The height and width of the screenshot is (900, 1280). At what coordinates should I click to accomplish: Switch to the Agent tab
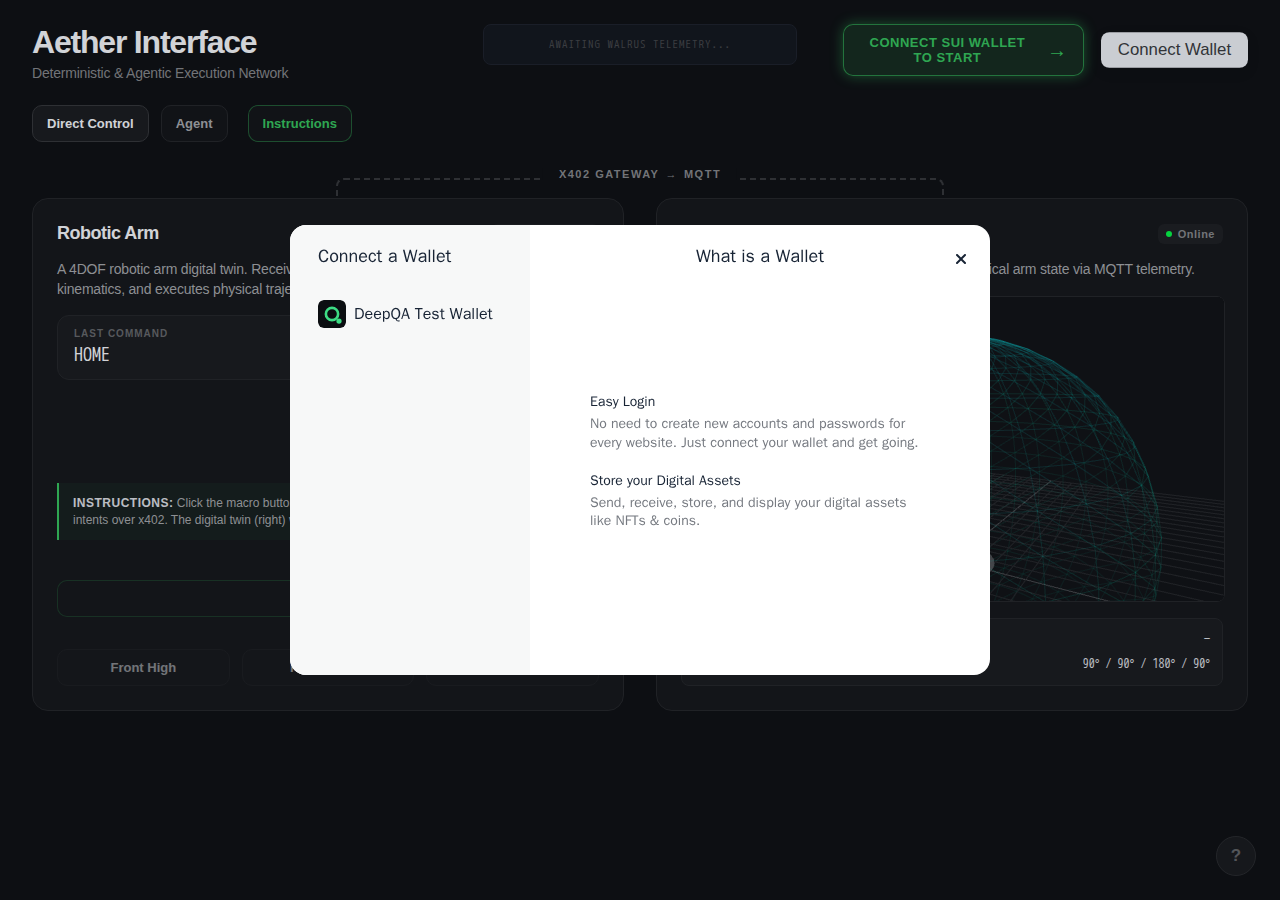click(x=194, y=124)
